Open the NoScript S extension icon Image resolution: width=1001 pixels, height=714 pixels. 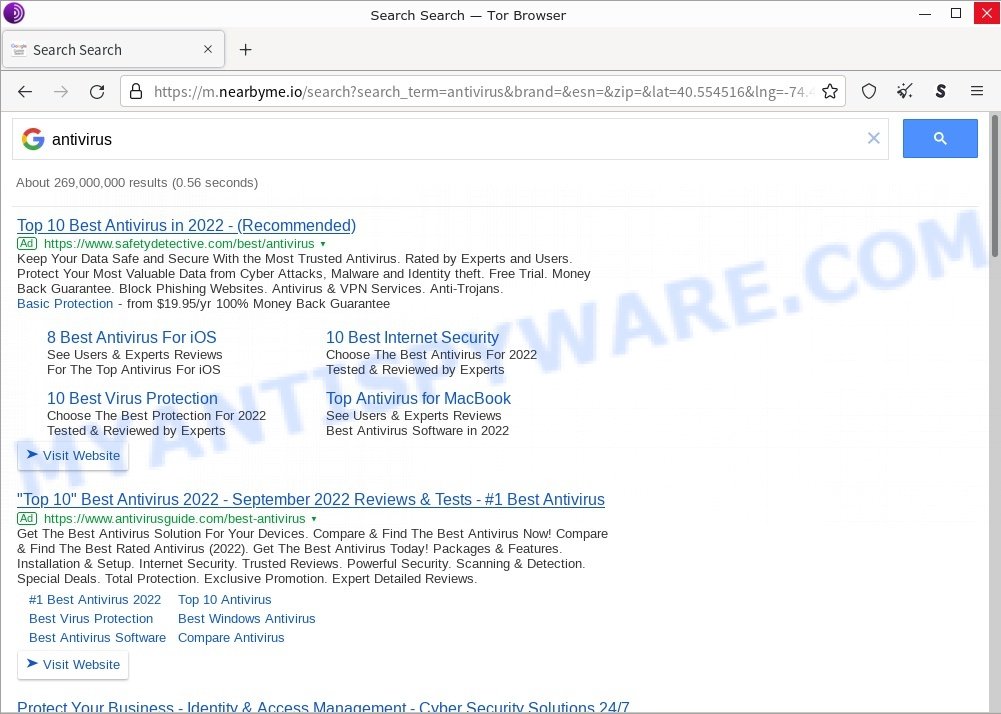pos(940,91)
